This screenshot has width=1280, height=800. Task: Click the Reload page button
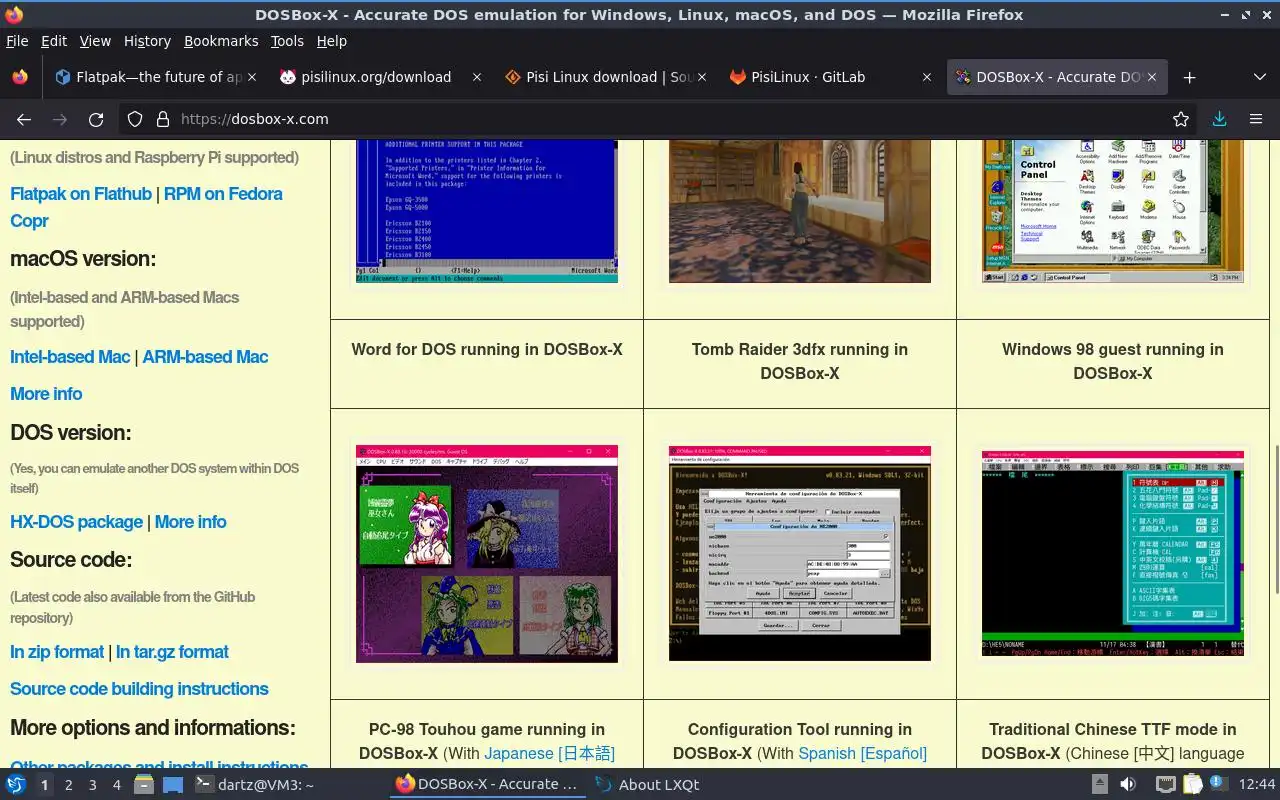pyautogui.click(x=96, y=119)
